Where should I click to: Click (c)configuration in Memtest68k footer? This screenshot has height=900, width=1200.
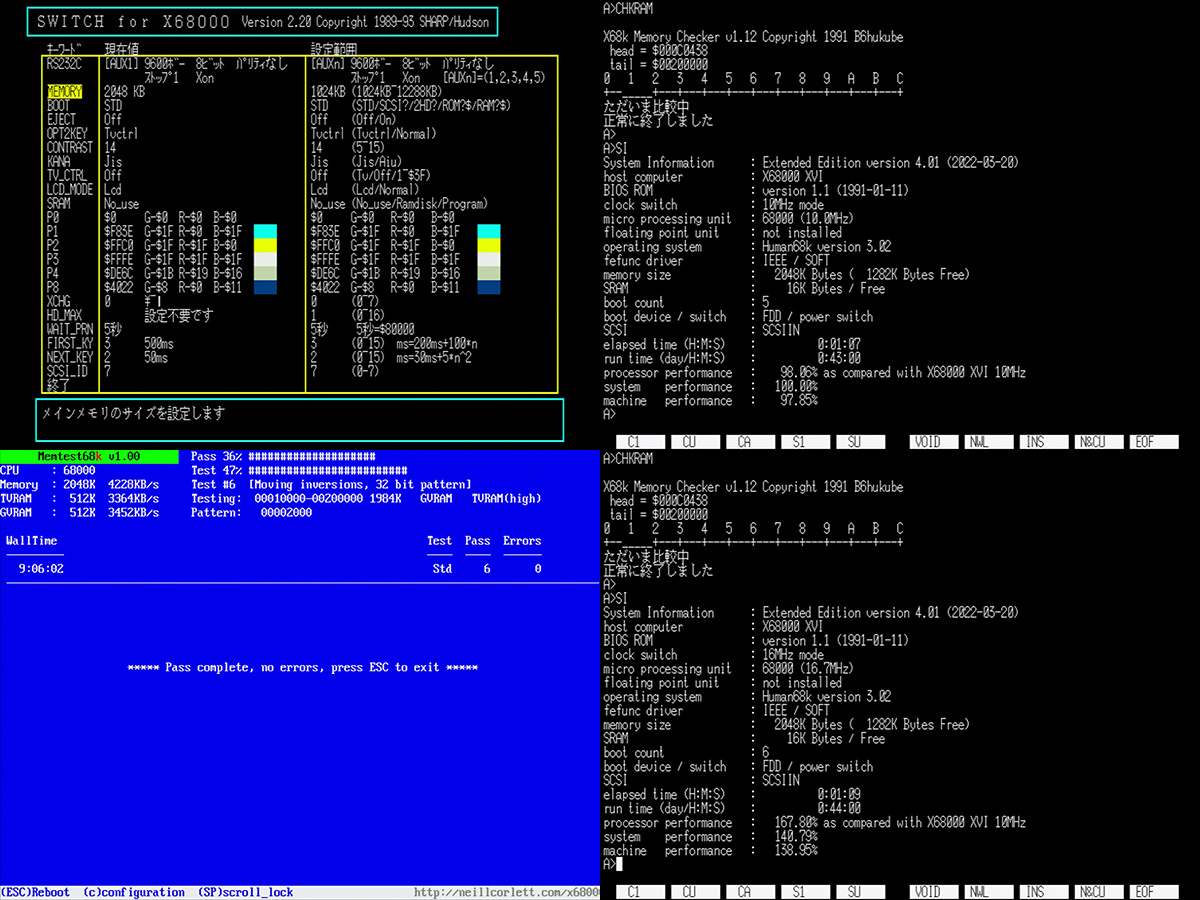(x=134, y=892)
